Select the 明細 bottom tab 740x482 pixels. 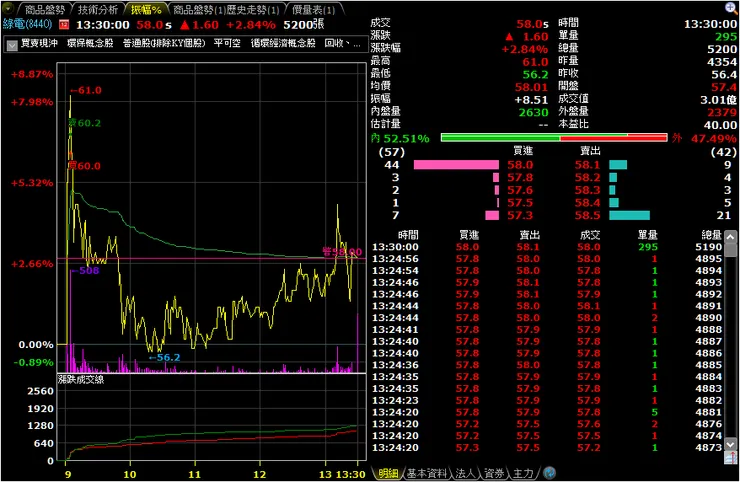[x=388, y=473]
